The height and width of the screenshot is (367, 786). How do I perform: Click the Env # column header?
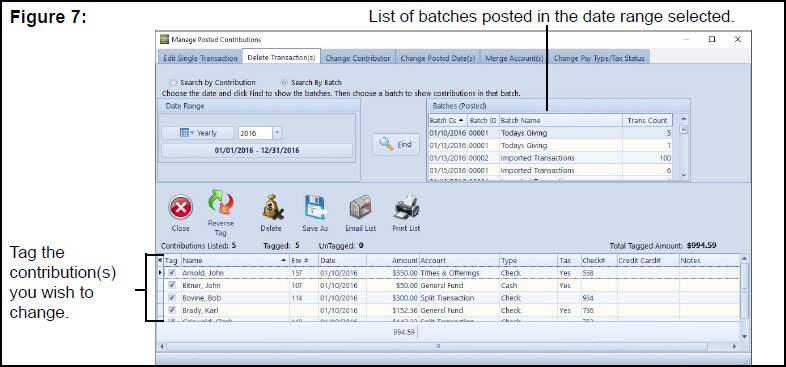click(304, 260)
